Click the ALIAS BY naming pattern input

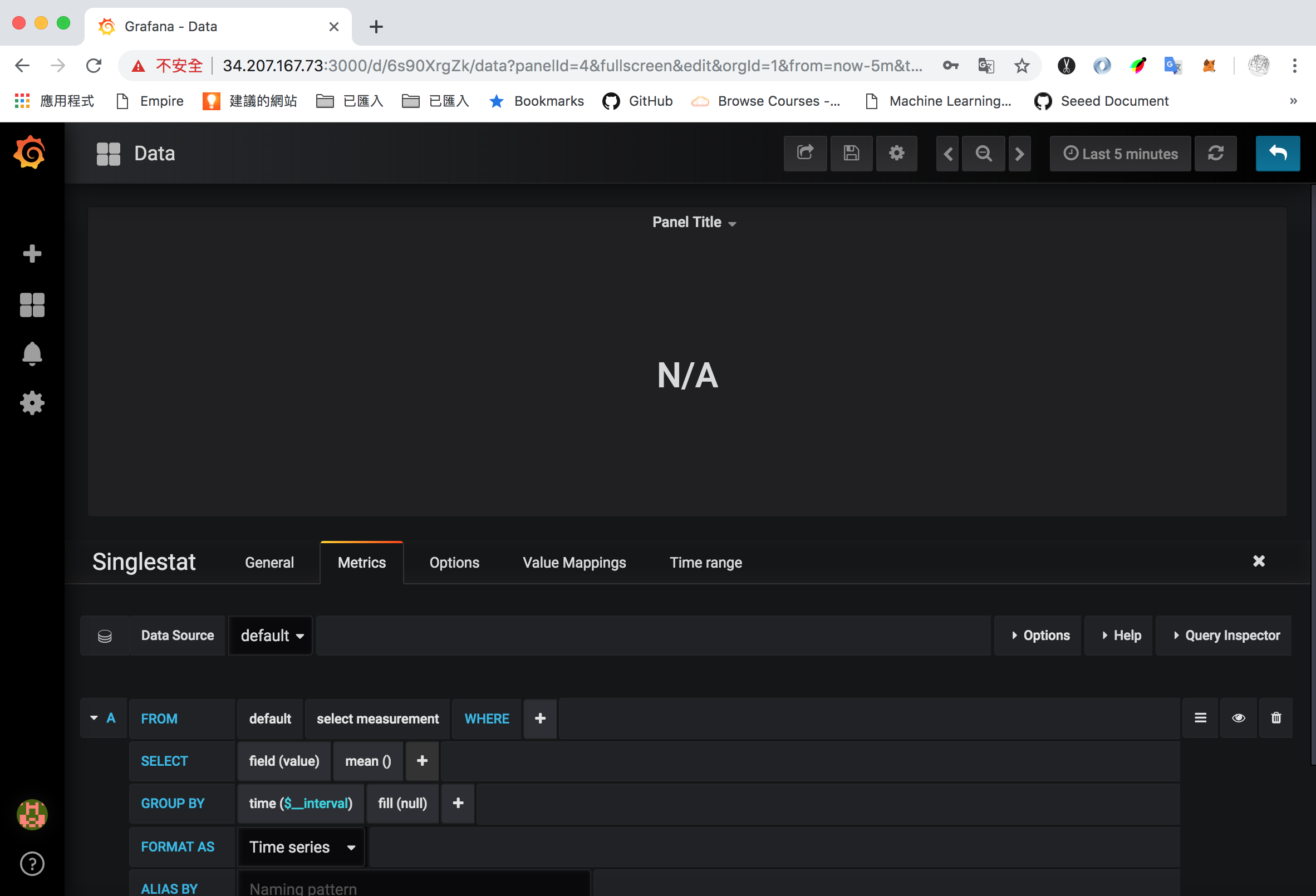click(x=414, y=885)
